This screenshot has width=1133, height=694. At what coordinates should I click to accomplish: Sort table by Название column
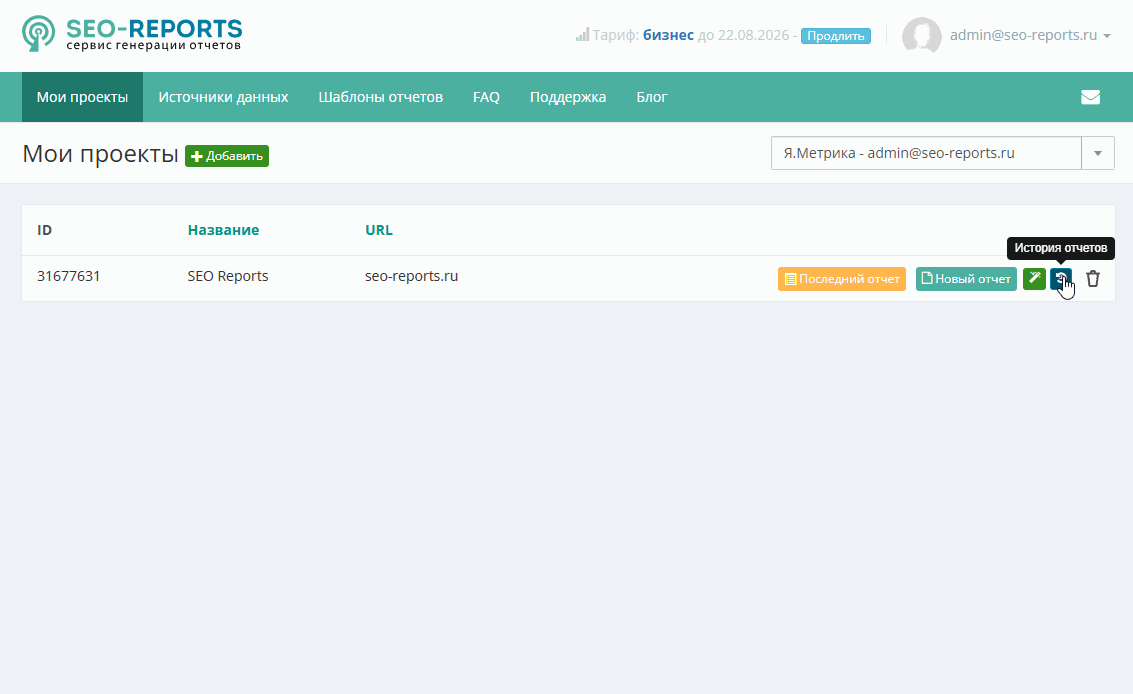[223, 230]
